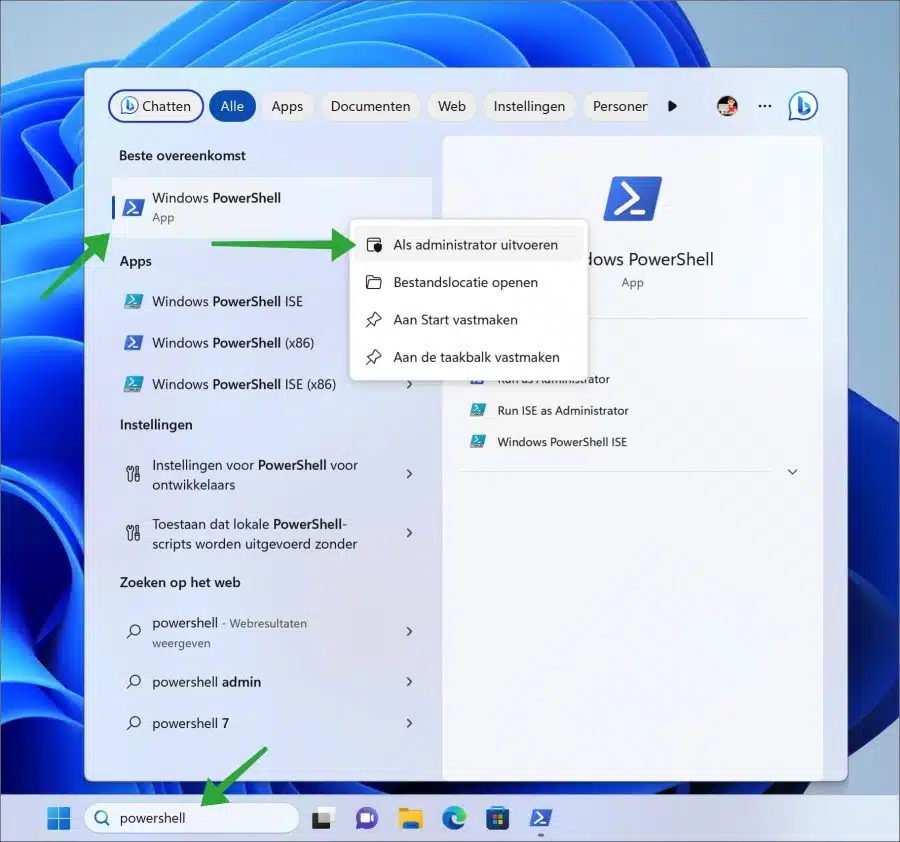Viewport: 900px width, 842px height.
Task: Expand more actions in the preview pane
Action: click(792, 472)
